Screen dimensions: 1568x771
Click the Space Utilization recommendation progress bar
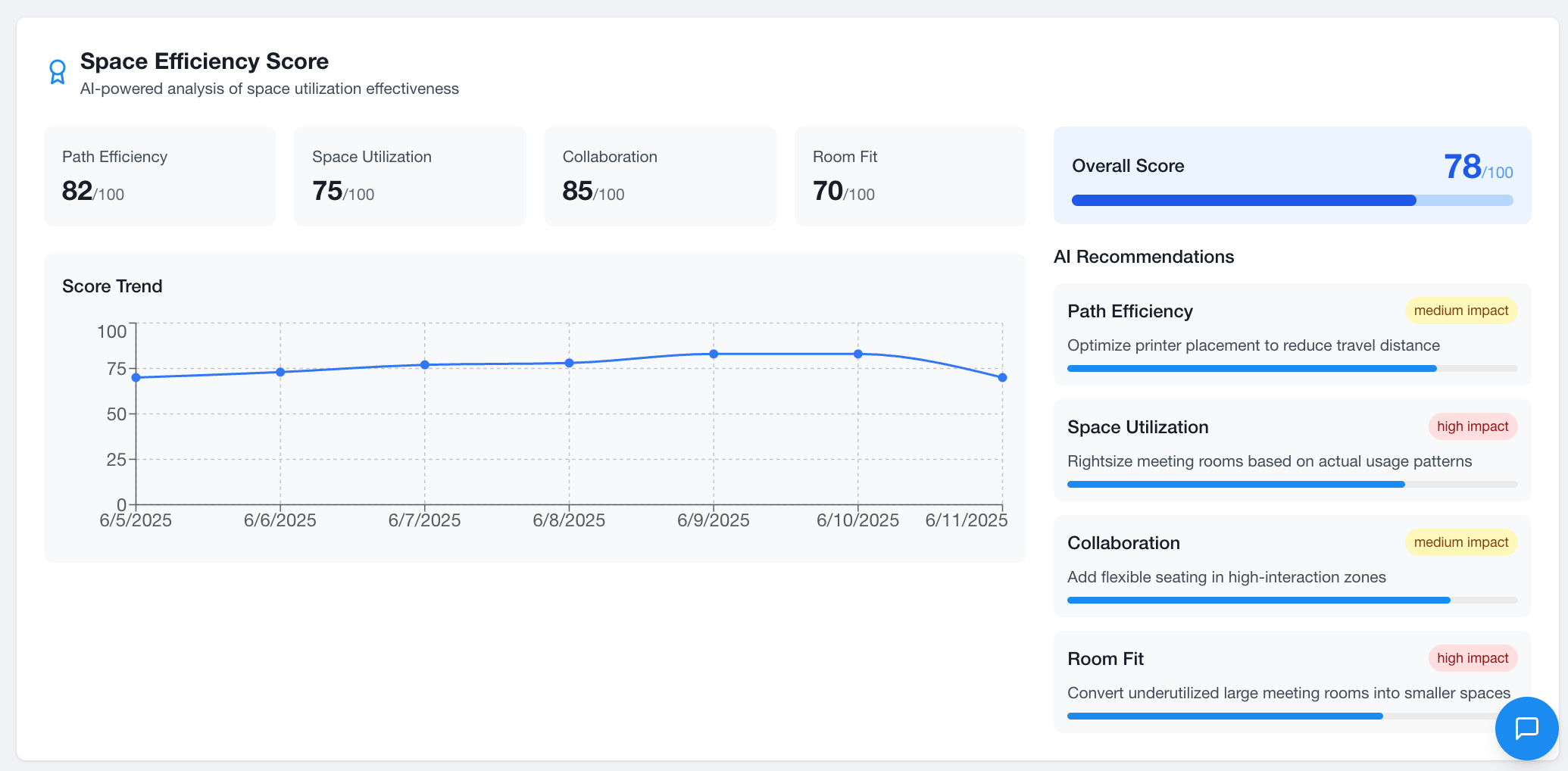click(x=1292, y=485)
